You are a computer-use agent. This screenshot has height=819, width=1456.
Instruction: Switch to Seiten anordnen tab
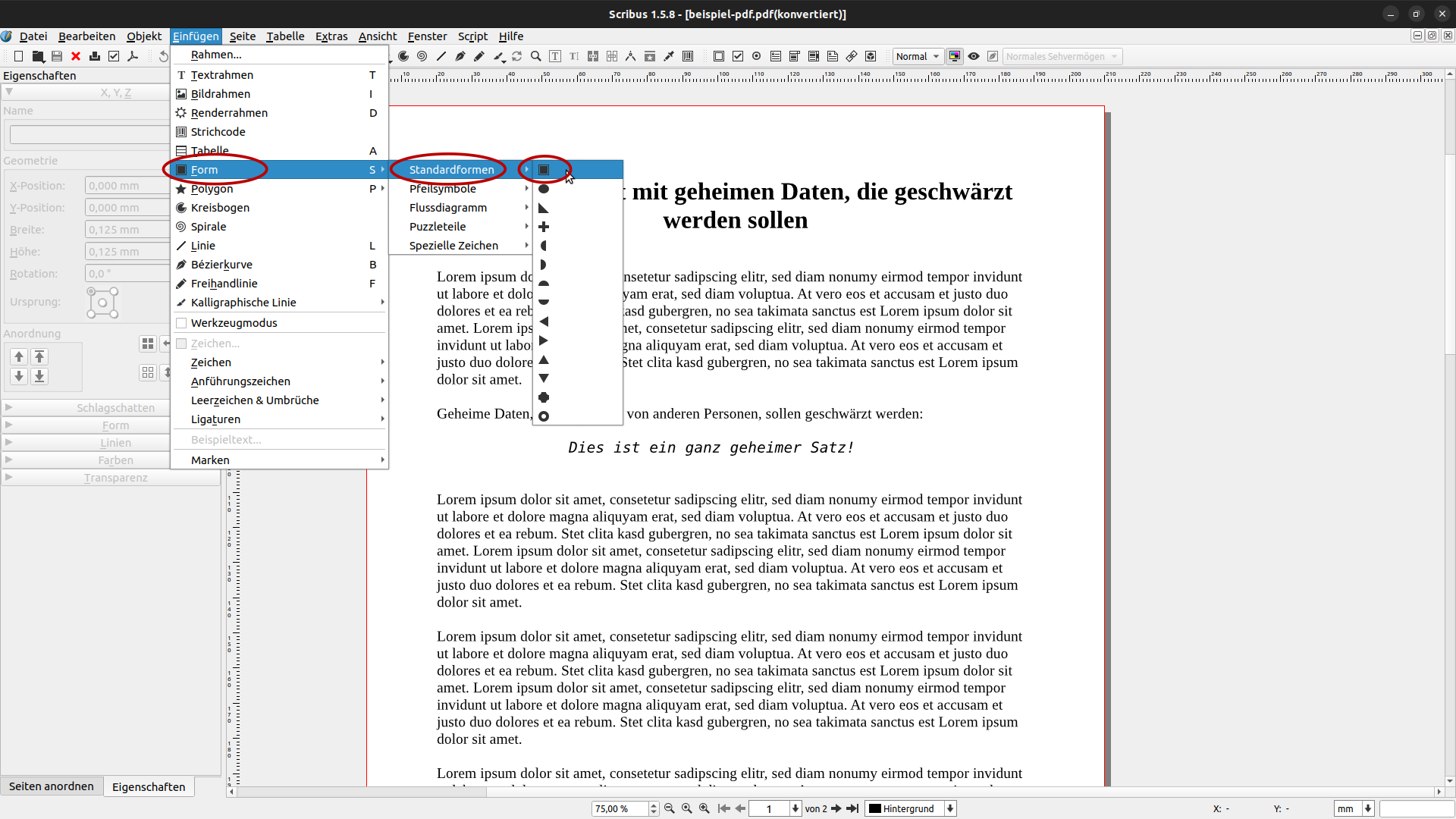[52, 786]
